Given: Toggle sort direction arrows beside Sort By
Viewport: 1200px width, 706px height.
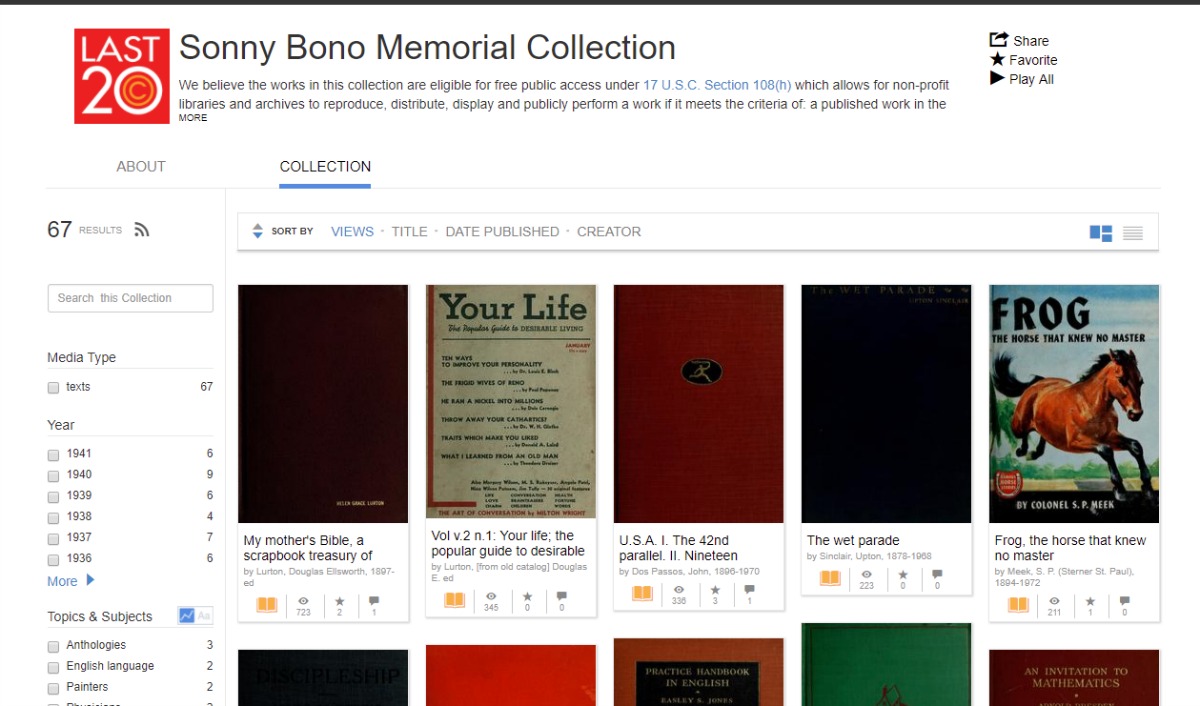Looking at the screenshot, I should 257,231.
